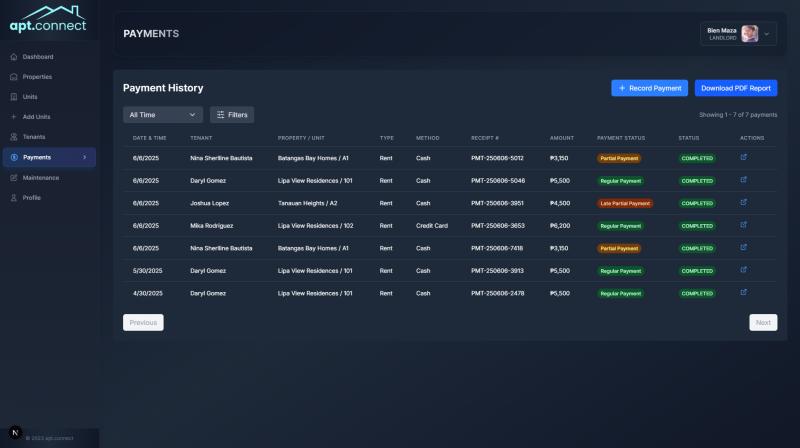Click the Payment History heading

[163, 88]
